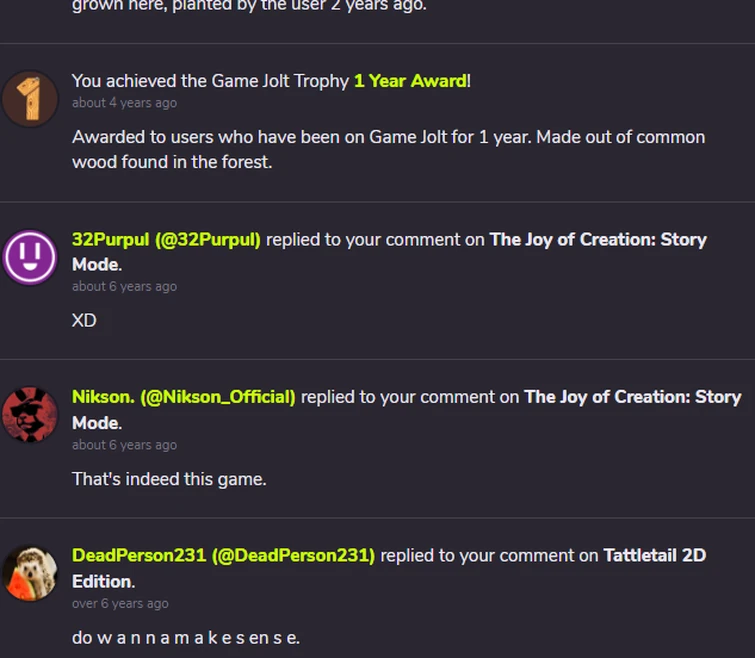Click the 'over 6 years ago' timestamp
Viewport: 755px width, 658px height.
pyautogui.click(x=120, y=604)
